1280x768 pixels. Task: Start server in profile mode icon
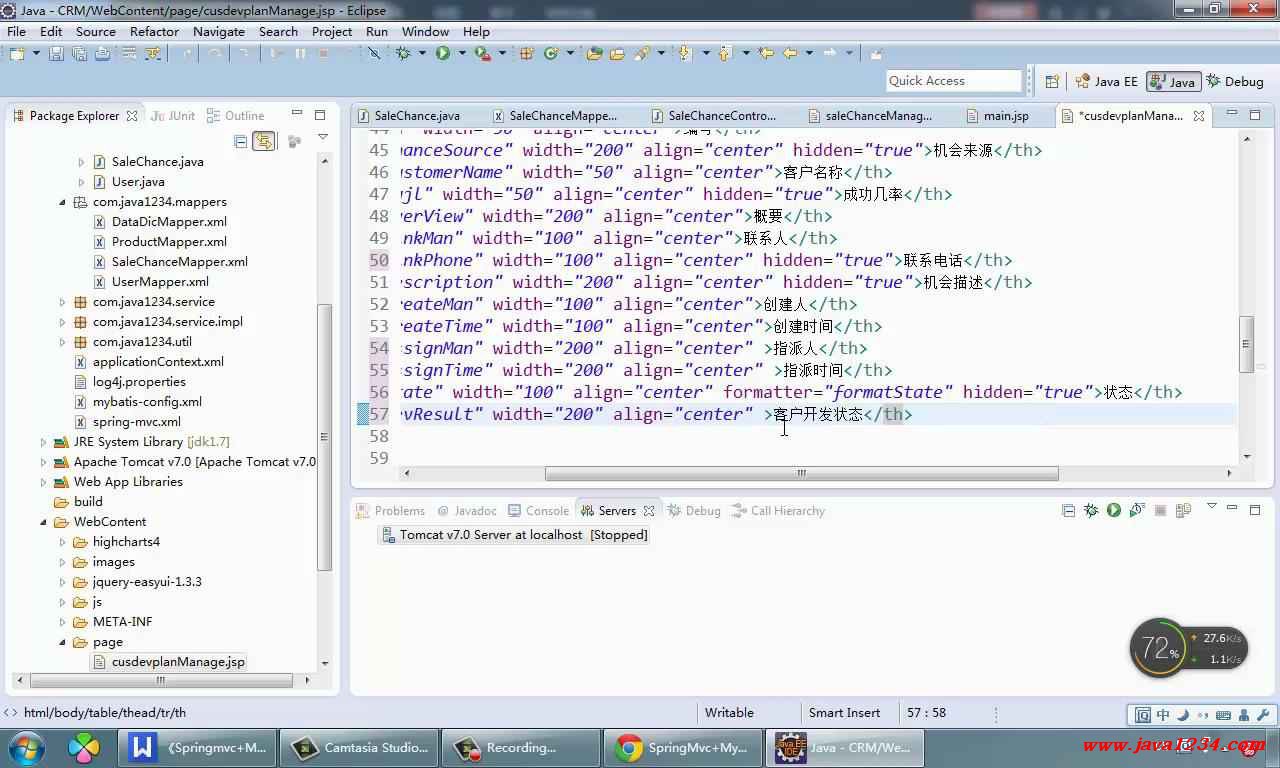pos(1137,510)
